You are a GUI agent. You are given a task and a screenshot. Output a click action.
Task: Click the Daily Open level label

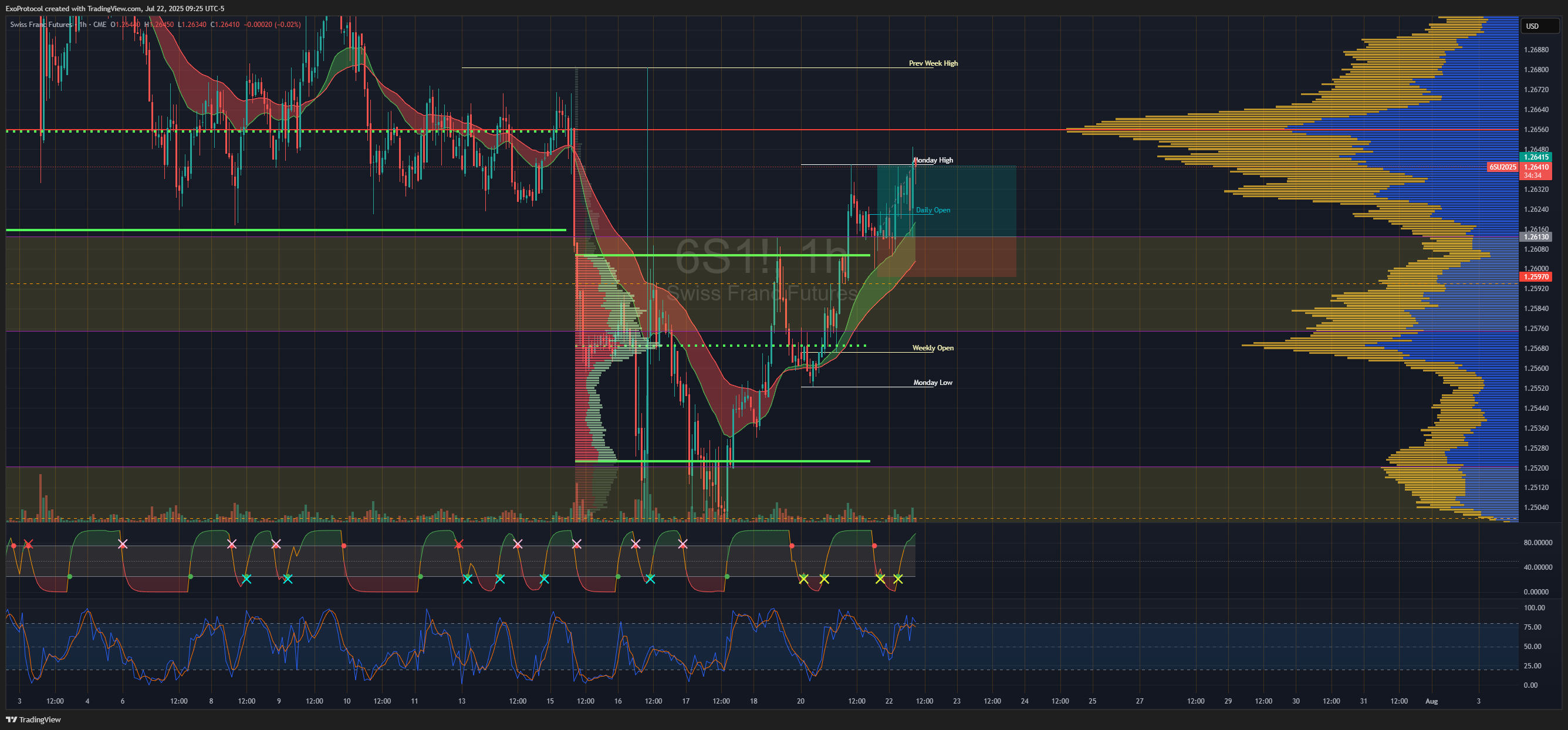click(933, 210)
